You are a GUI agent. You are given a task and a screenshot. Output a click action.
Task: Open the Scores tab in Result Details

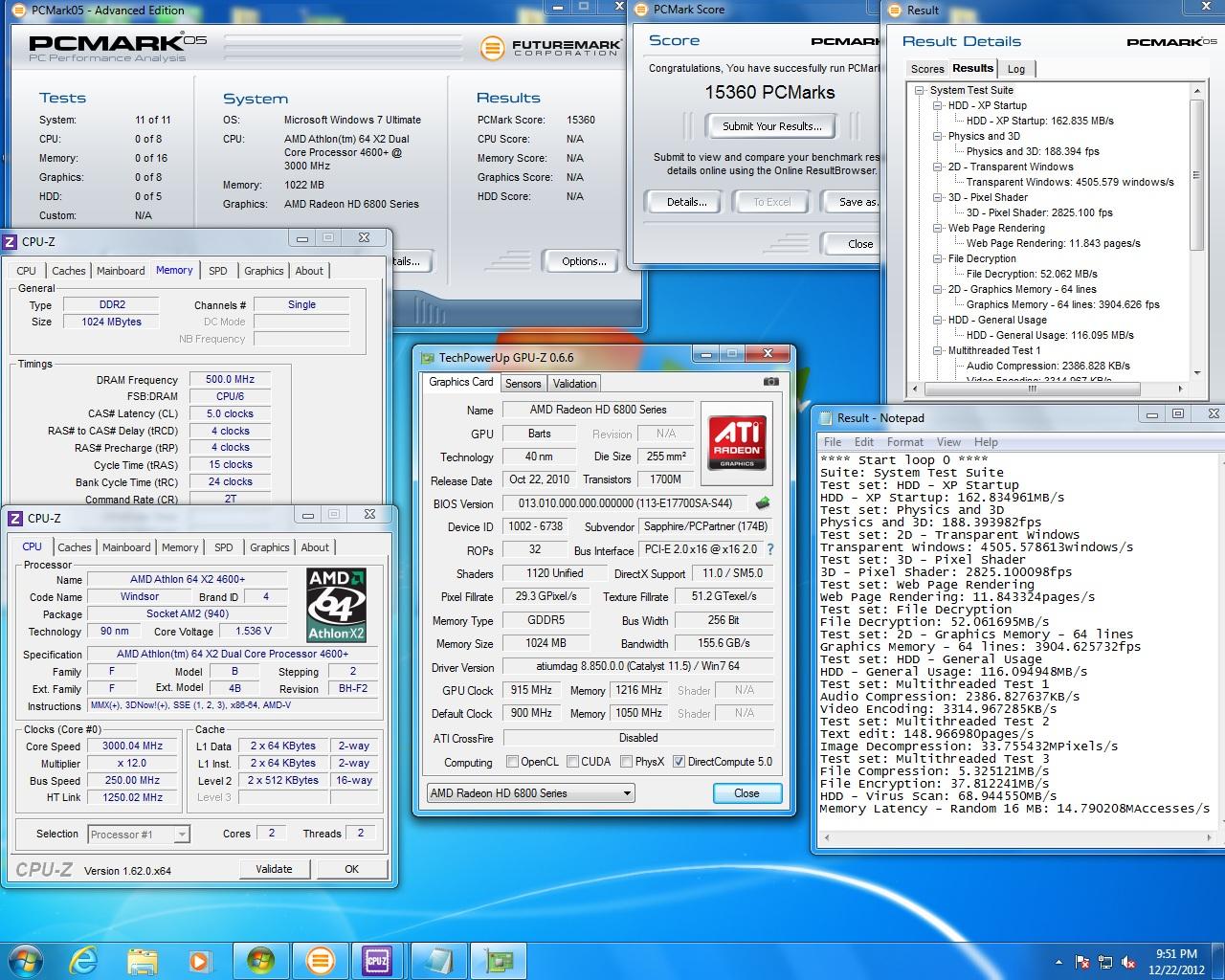[x=926, y=69]
